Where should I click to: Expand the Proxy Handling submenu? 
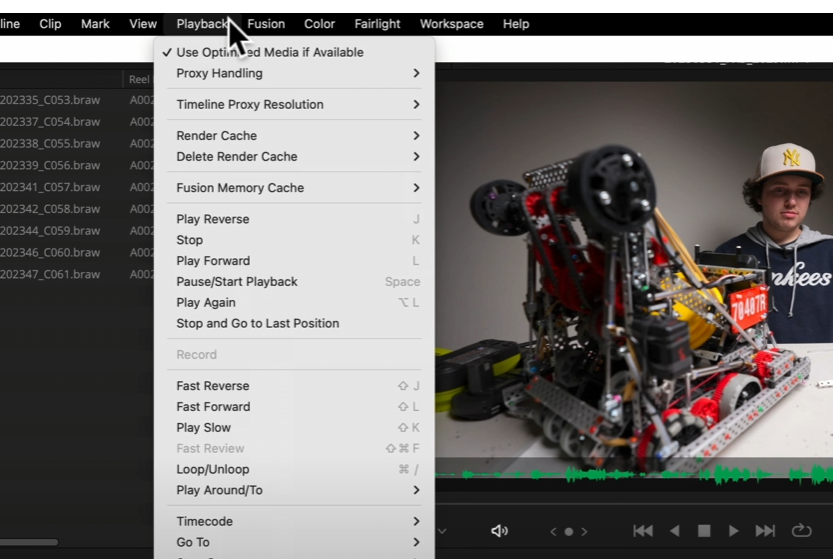click(294, 73)
